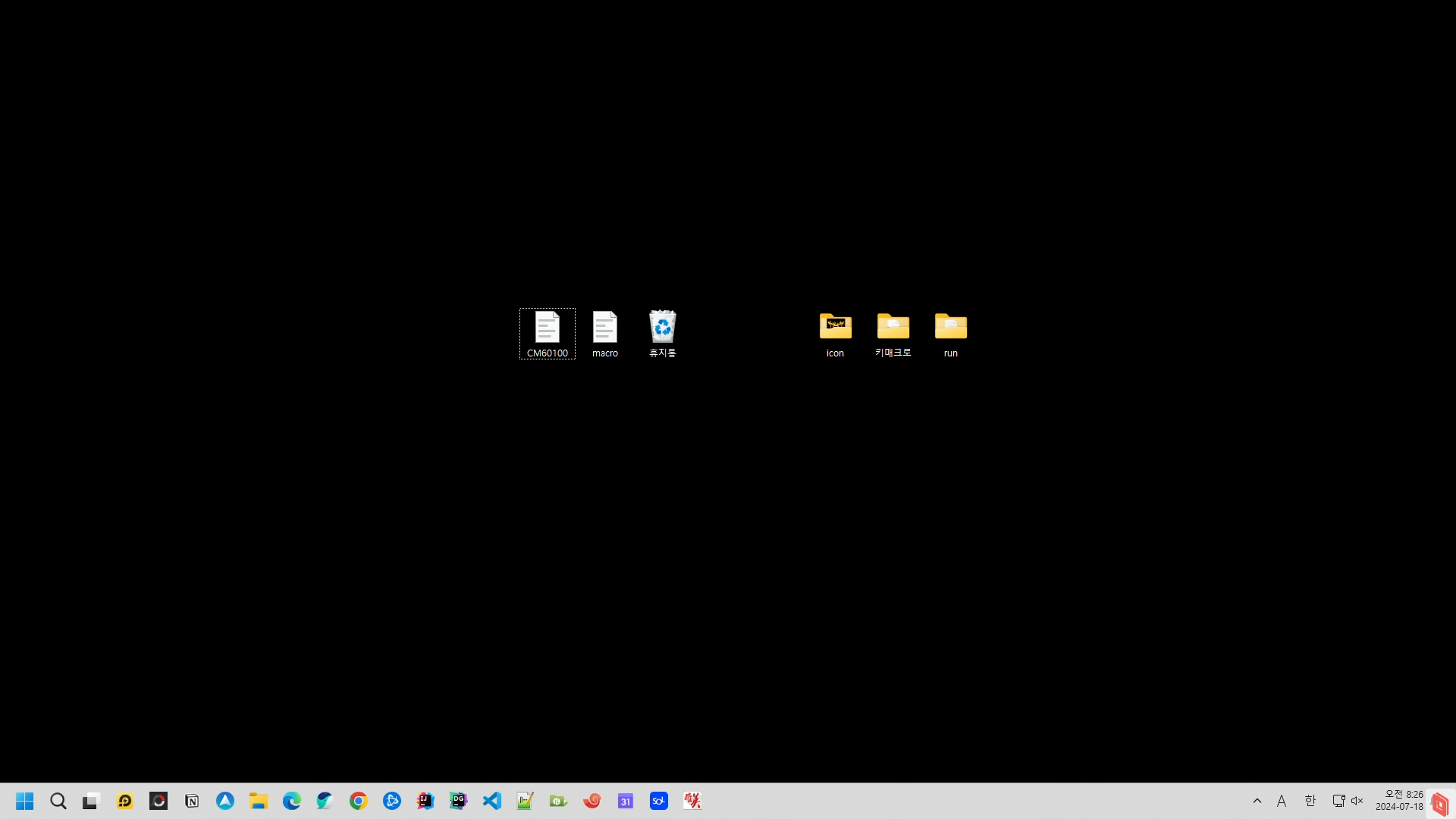
Task: Launch Visual Studio Code from the taskbar
Action: point(492,801)
